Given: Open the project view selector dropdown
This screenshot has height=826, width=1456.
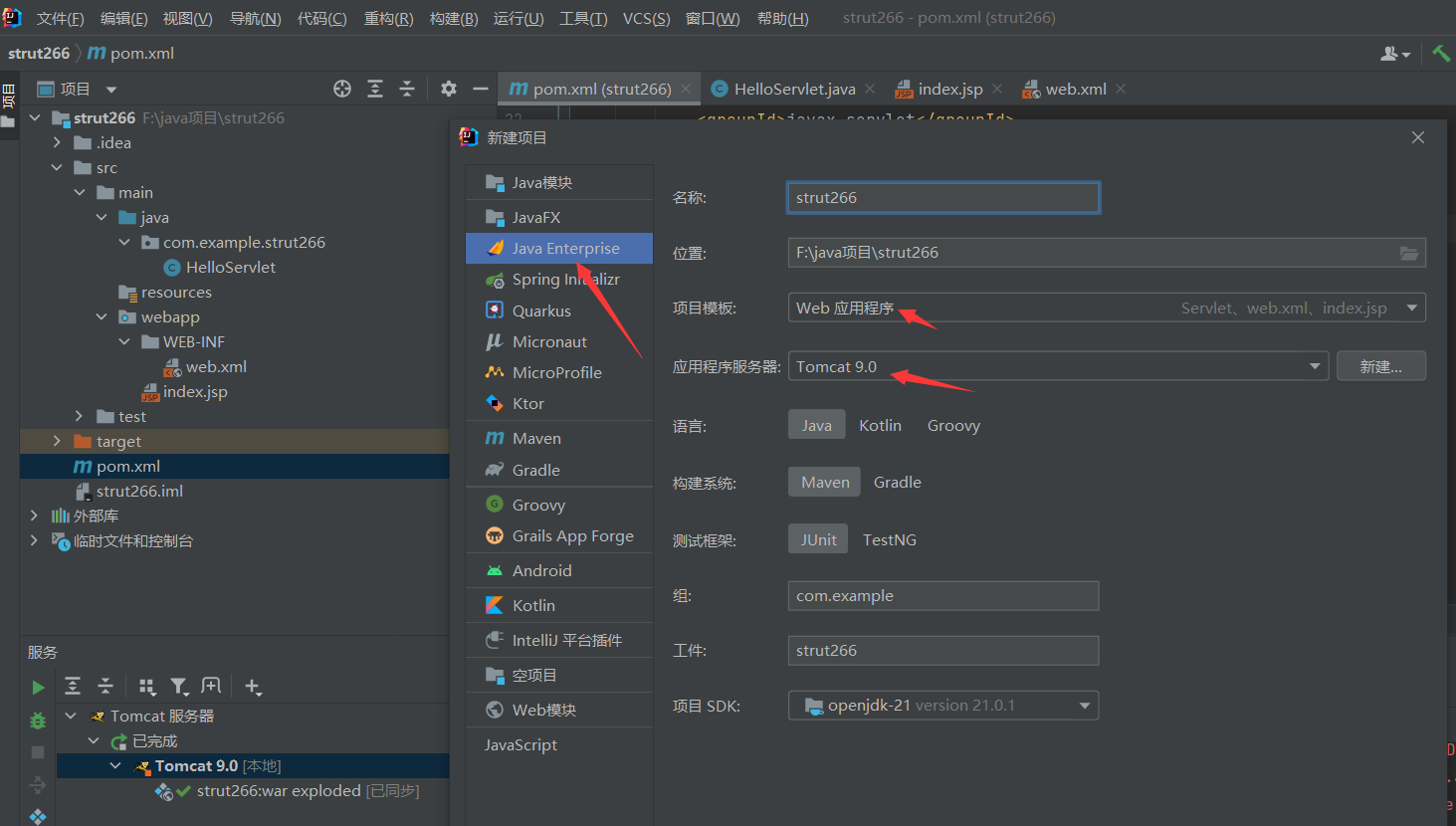Looking at the screenshot, I should click(111, 89).
